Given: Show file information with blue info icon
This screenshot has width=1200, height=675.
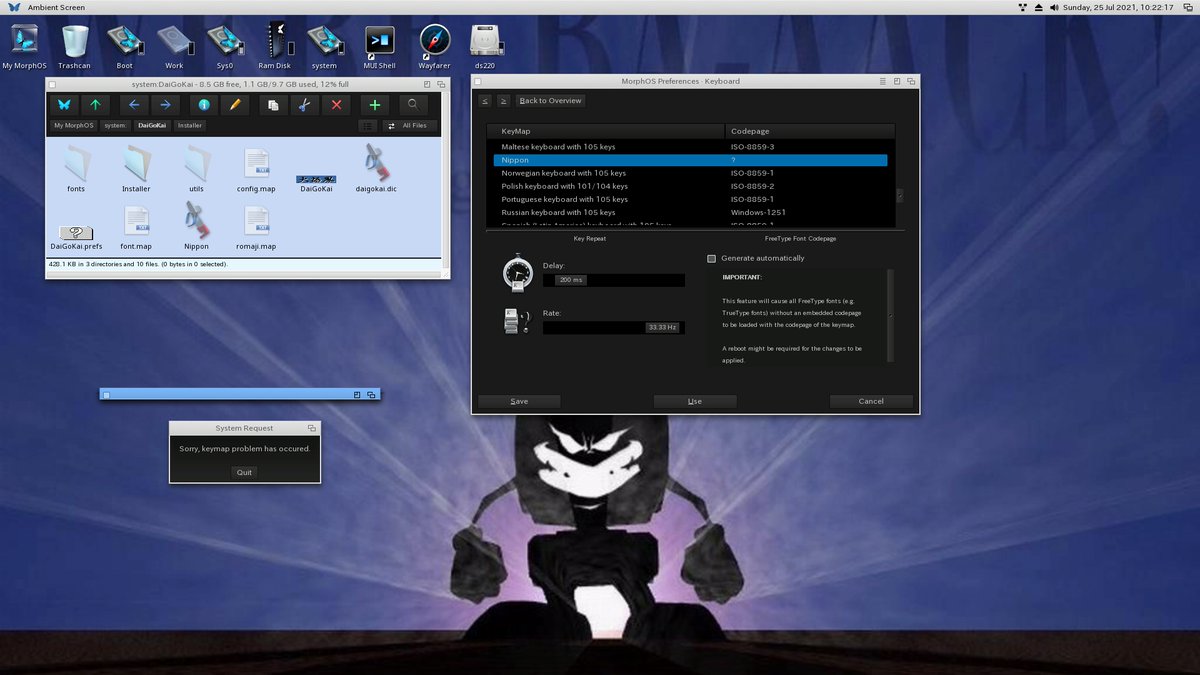Looking at the screenshot, I should [204, 104].
